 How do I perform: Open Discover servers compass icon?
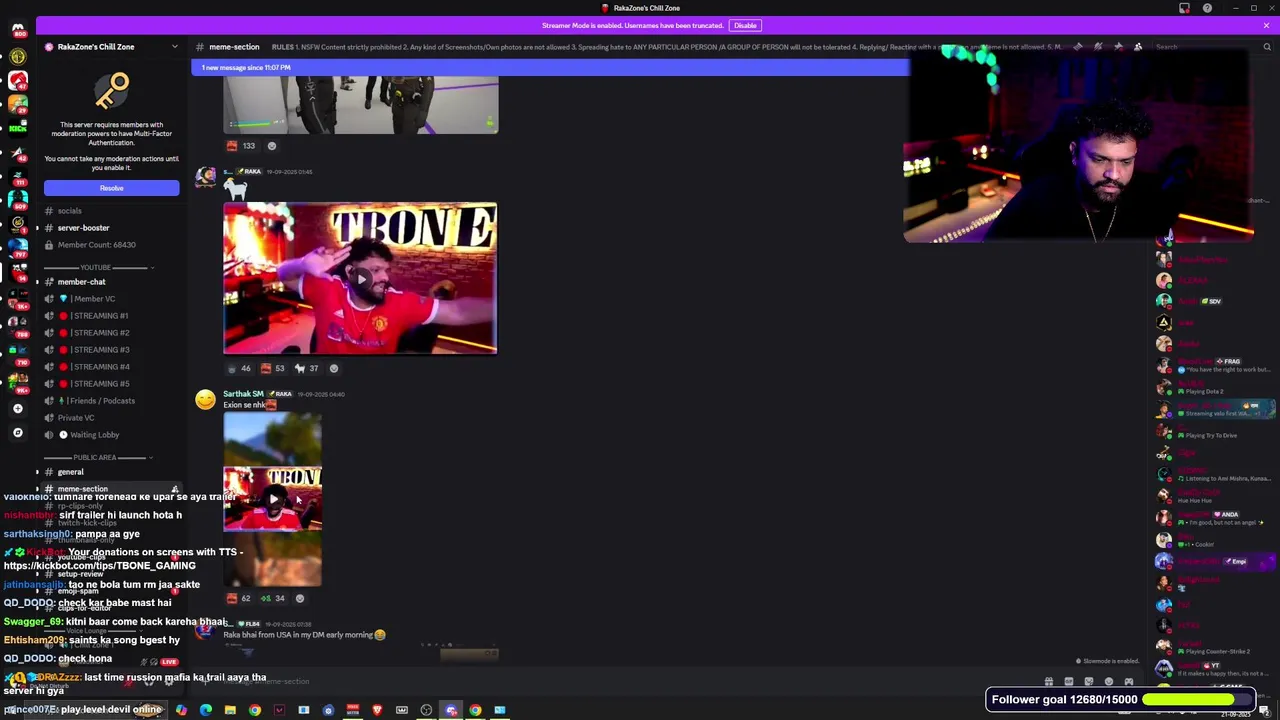pos(18,433)
